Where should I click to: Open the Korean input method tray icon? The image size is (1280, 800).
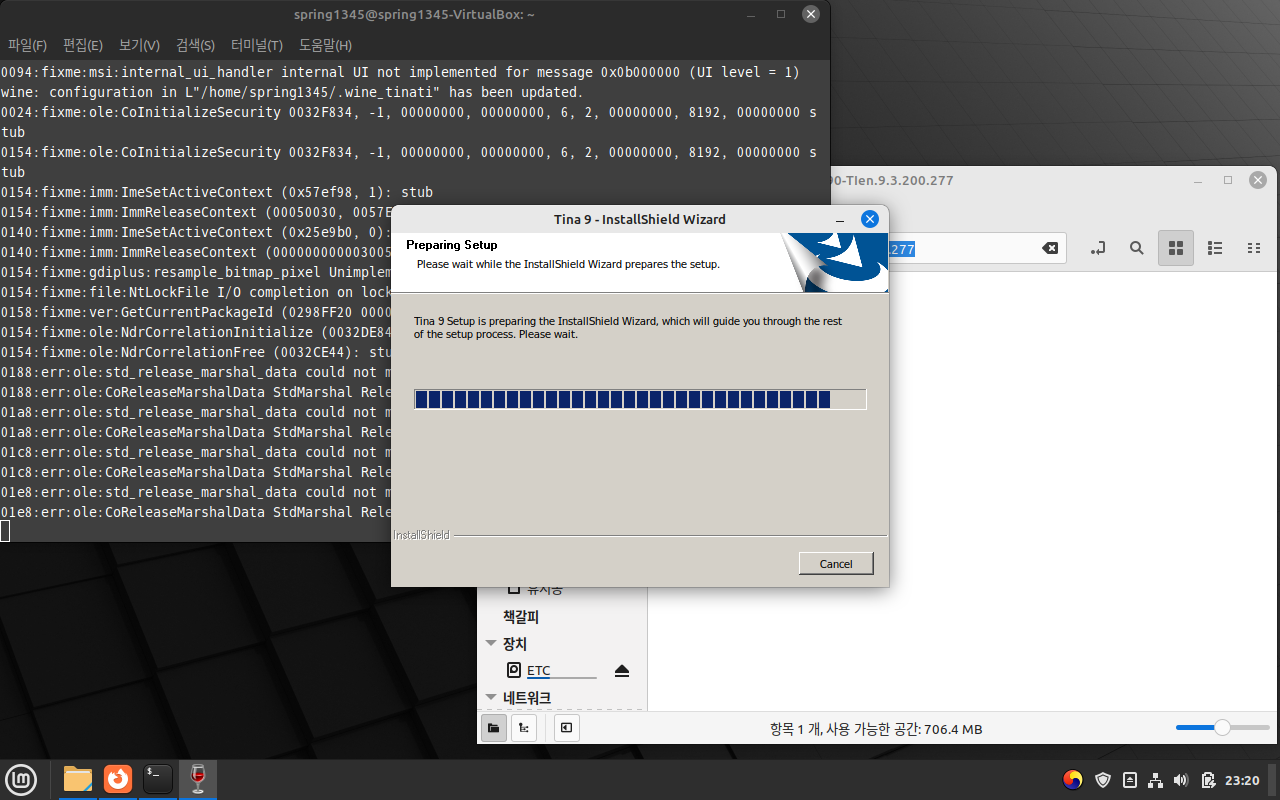click(1073, 780)
